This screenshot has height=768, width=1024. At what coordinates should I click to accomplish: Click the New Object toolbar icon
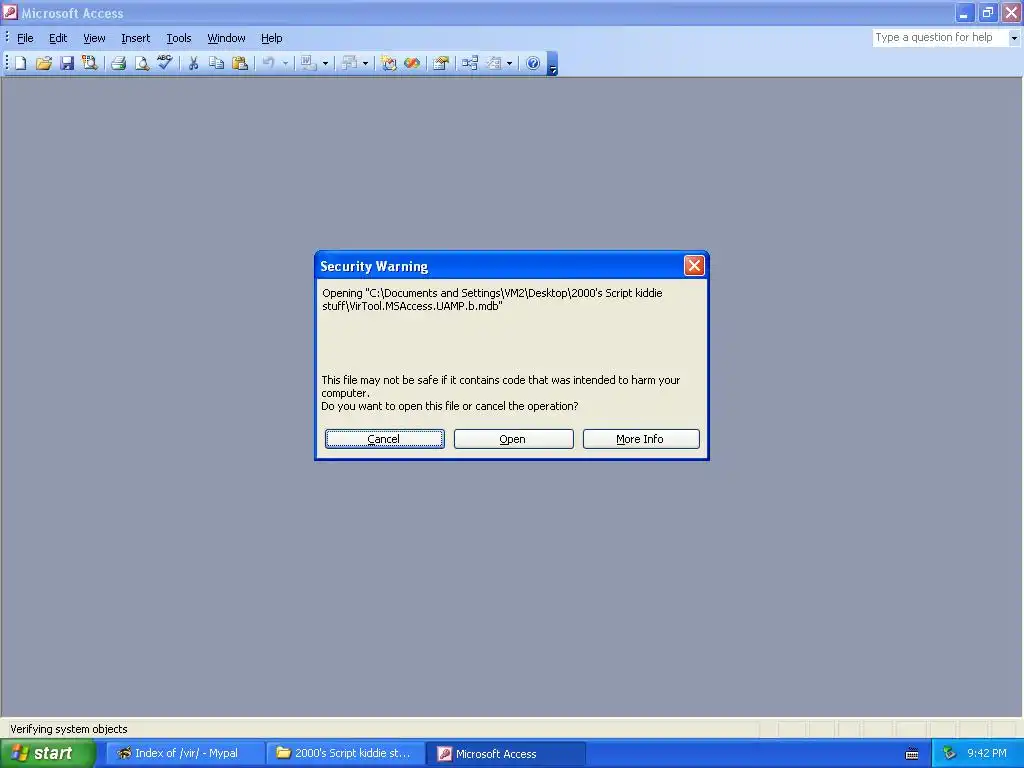[494, 63]
